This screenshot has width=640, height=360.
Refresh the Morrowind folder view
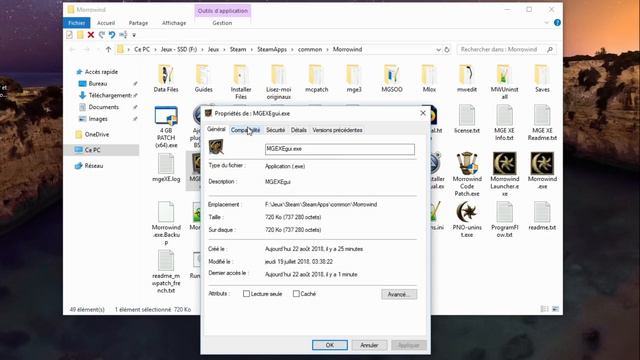447,49
